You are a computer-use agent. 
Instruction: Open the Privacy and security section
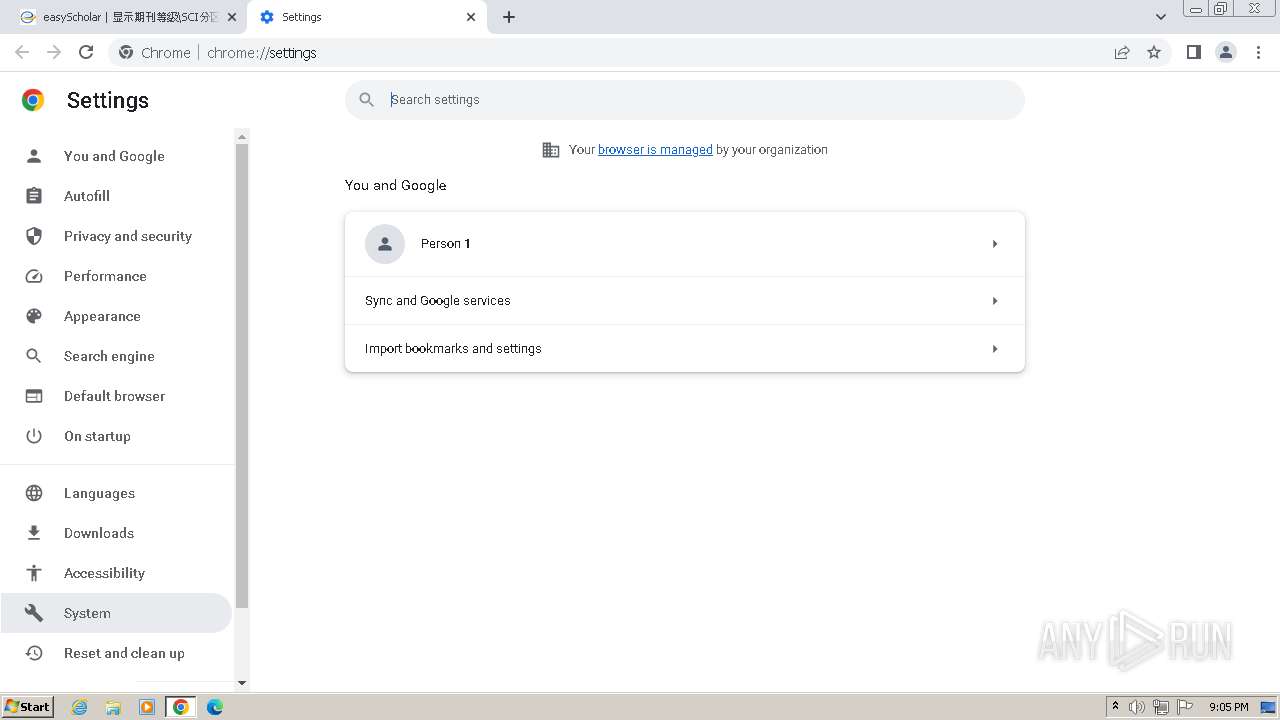coord(128,236)
